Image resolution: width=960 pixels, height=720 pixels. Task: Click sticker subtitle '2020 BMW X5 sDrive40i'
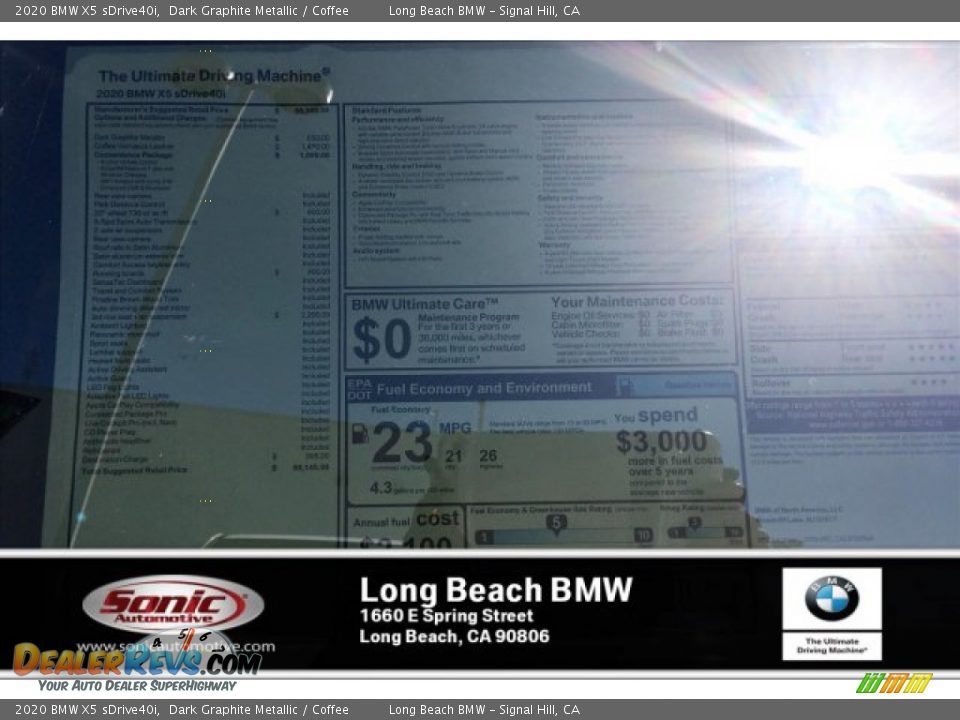click(160, 94)
